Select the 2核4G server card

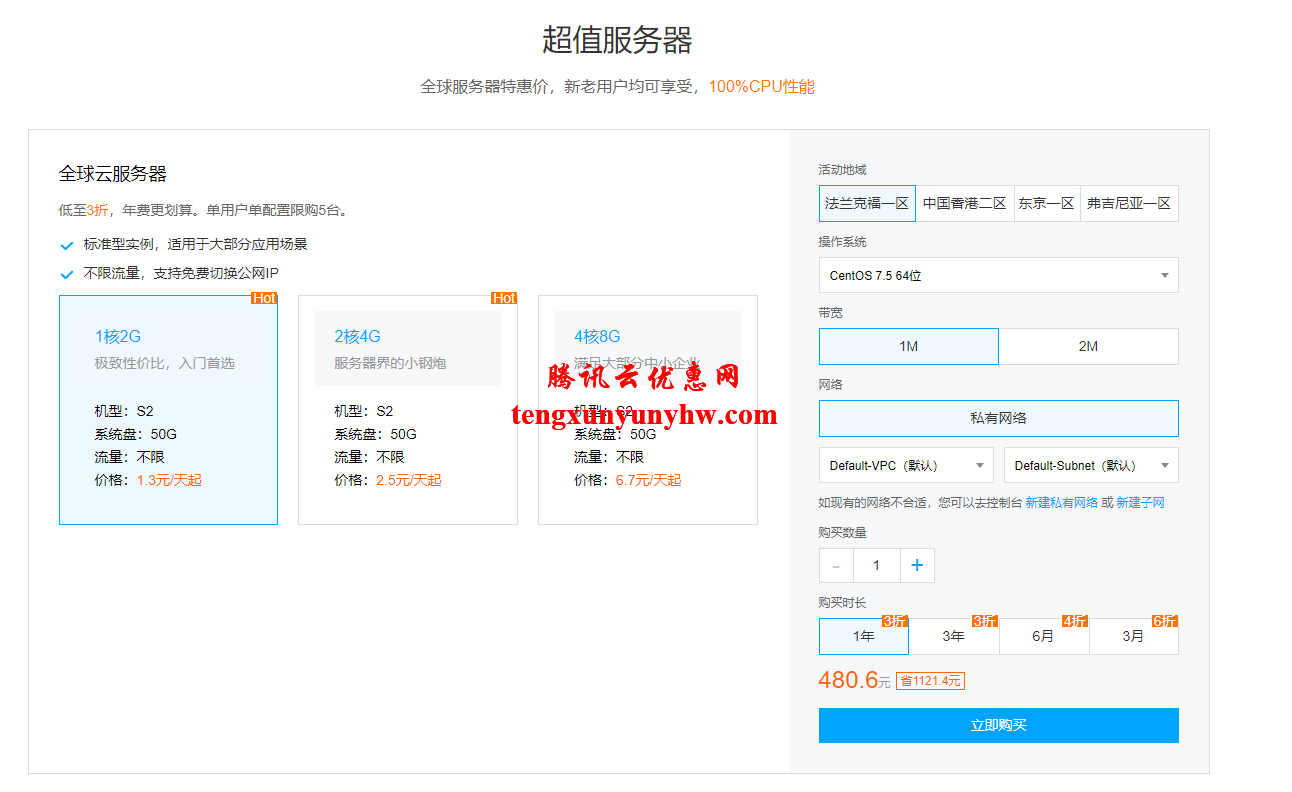pyautogui.click(x=408, y=410)
